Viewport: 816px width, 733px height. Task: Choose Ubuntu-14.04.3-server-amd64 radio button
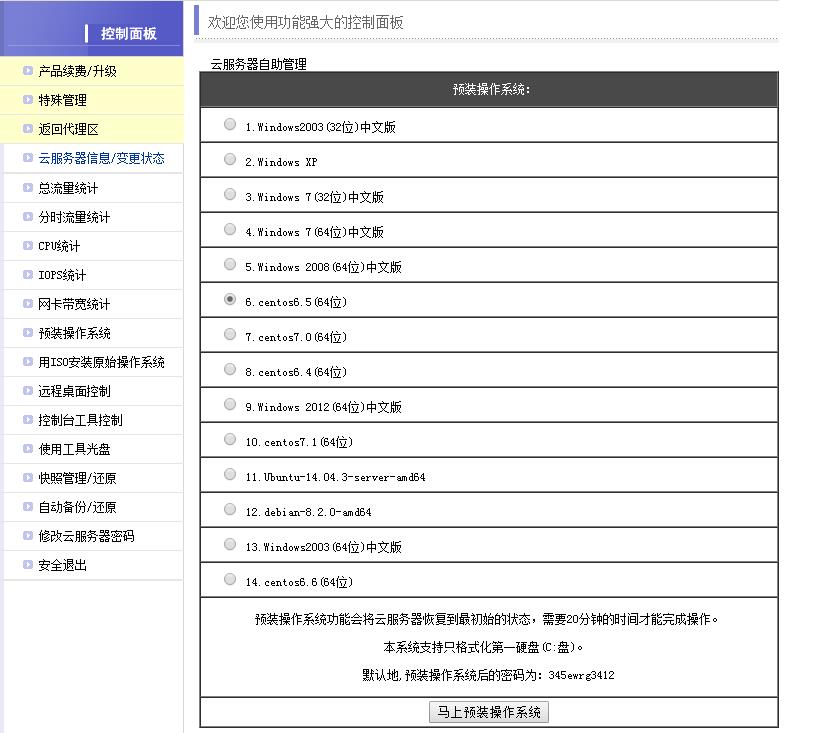pos(230,474)
